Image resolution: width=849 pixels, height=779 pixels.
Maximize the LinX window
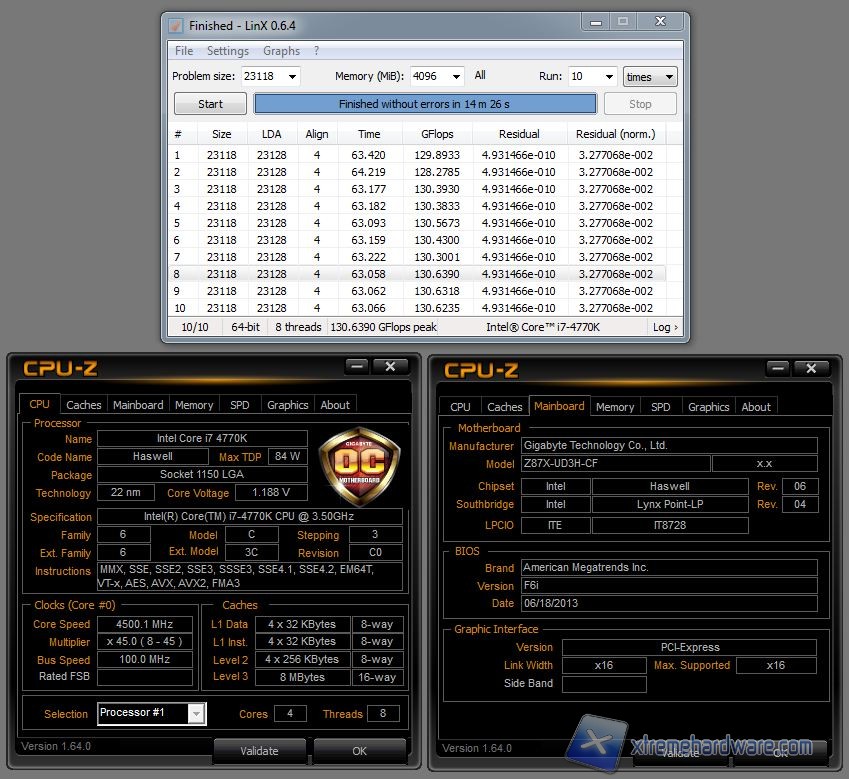pyautogui.click(x=623, y=21)
